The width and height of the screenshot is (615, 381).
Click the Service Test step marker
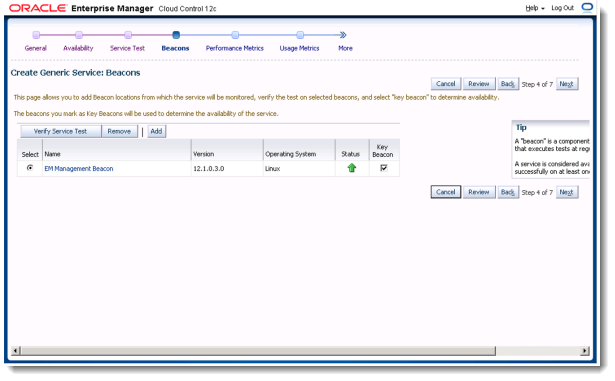[x=128, y=35]
